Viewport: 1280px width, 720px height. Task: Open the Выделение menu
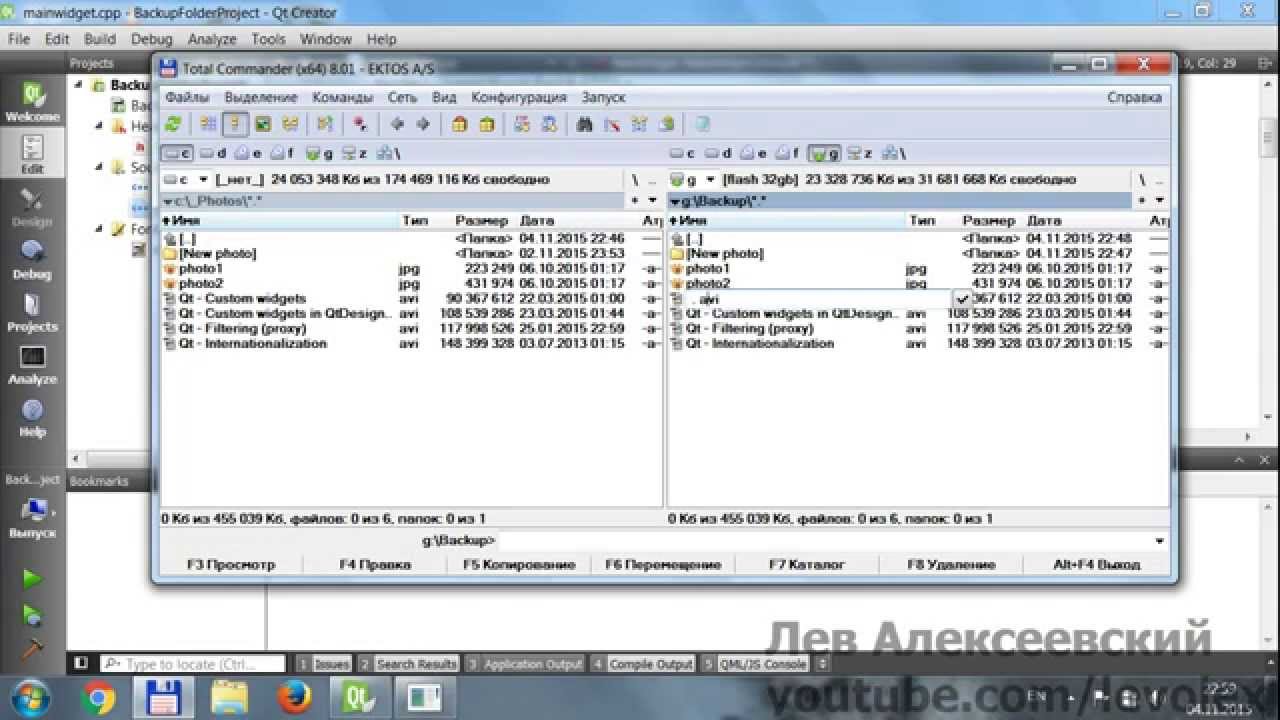point(261,97)
